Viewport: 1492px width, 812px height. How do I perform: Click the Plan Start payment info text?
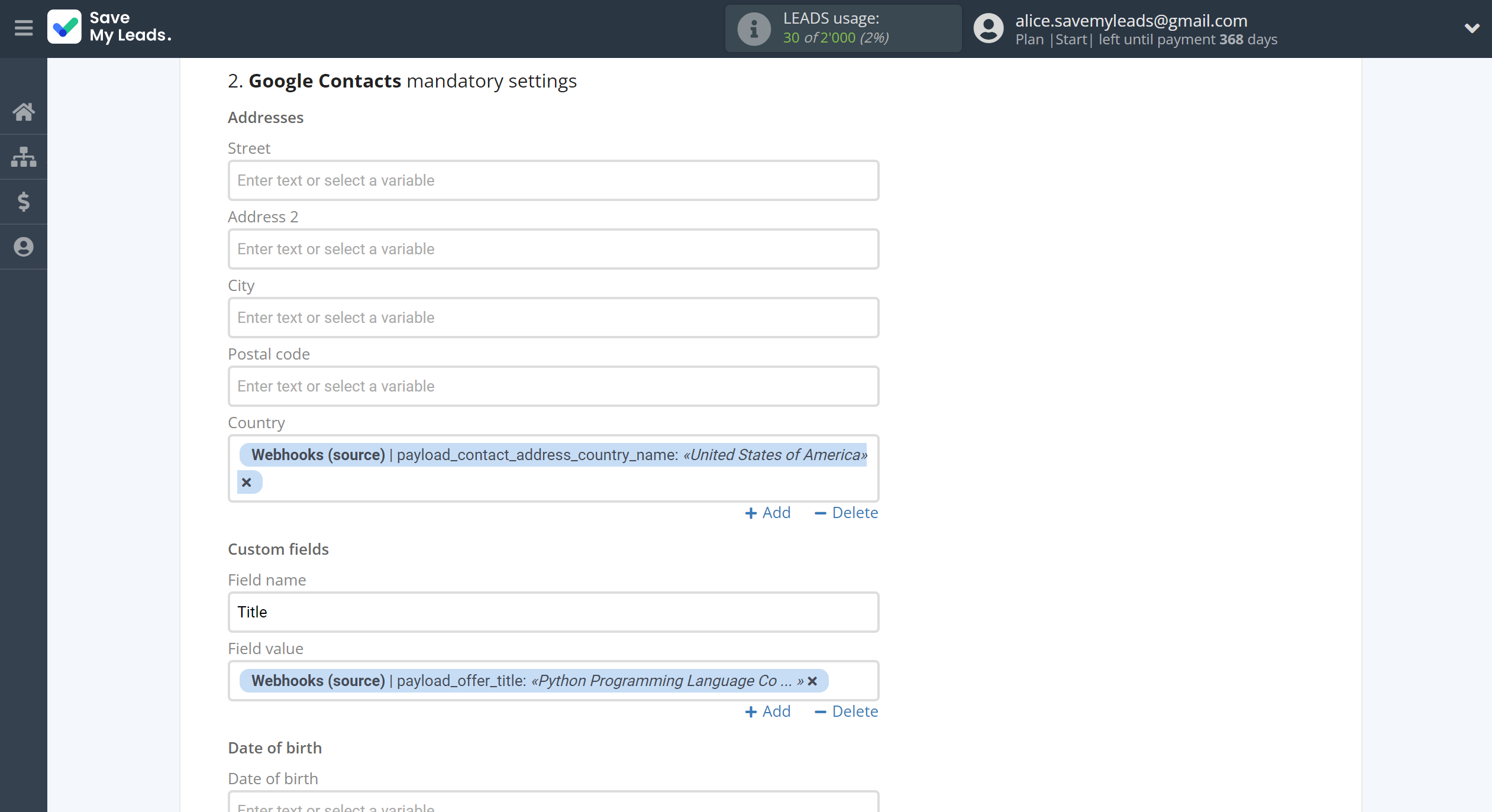point(1146,40)
